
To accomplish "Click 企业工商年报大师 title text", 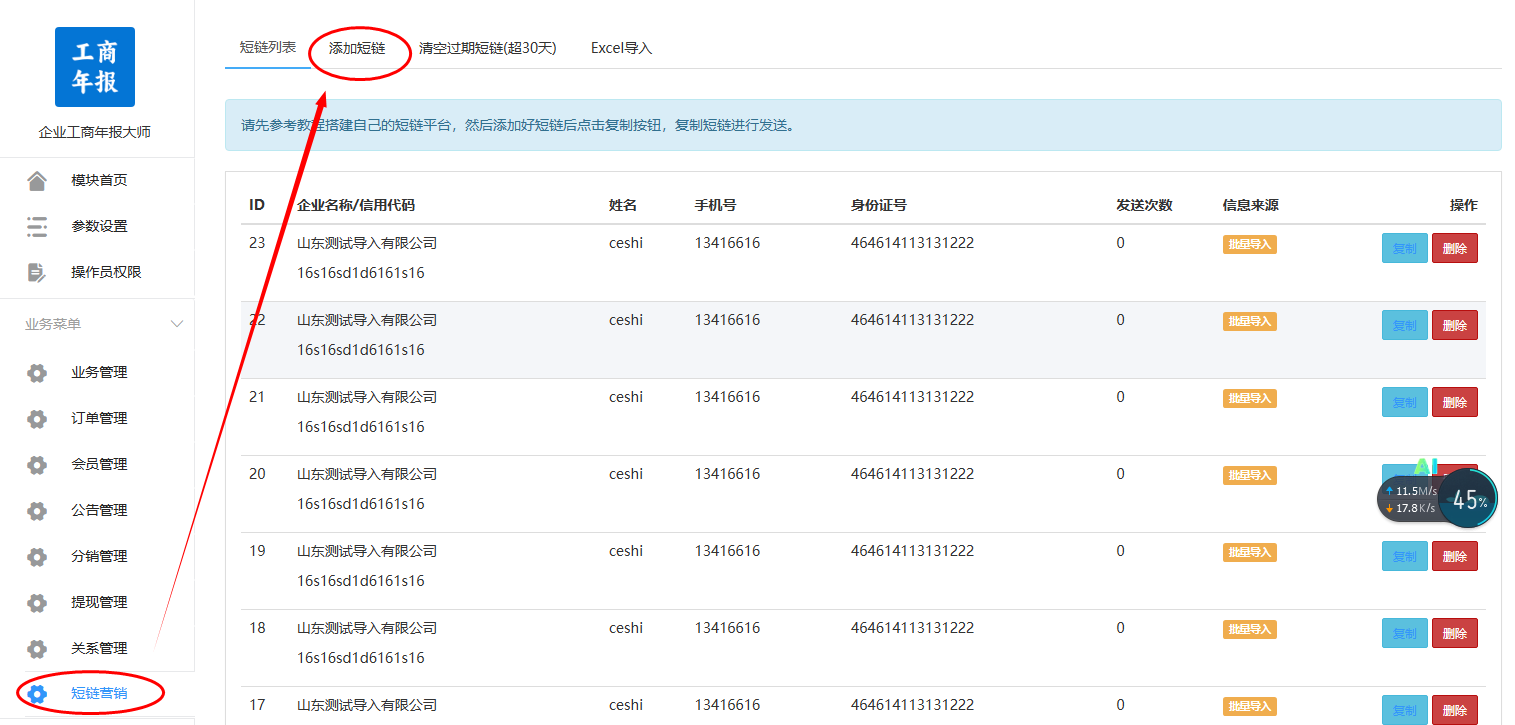I will point(95,132).
